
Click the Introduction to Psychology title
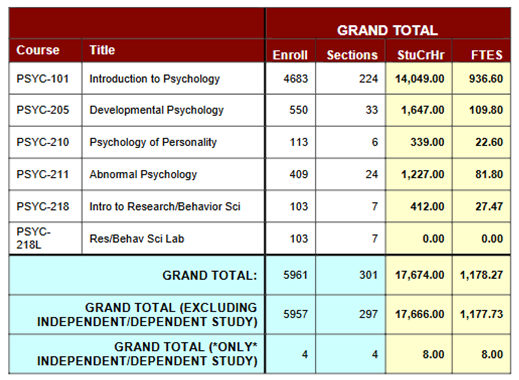click(154, 79)
